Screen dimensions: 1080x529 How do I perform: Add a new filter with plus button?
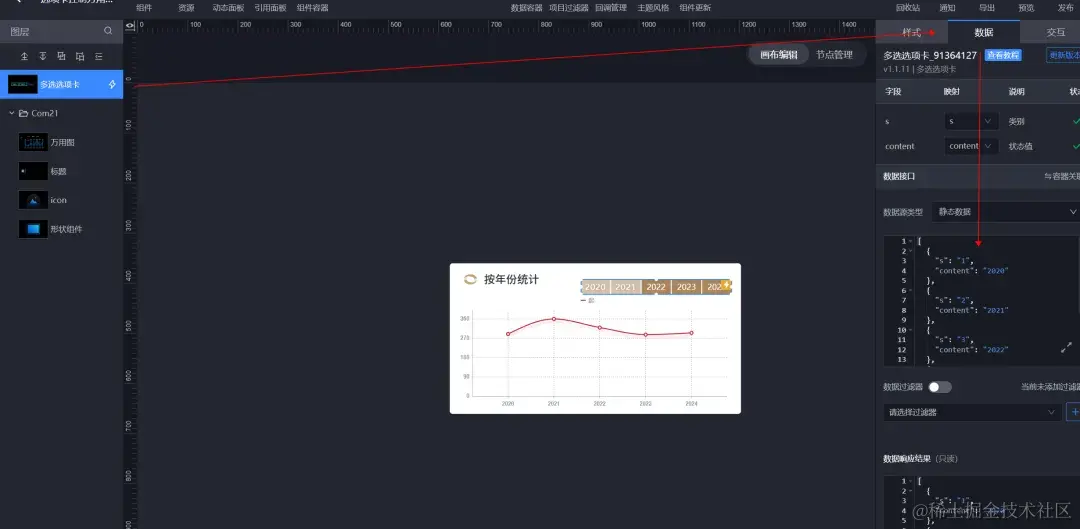pos(1073,412)
